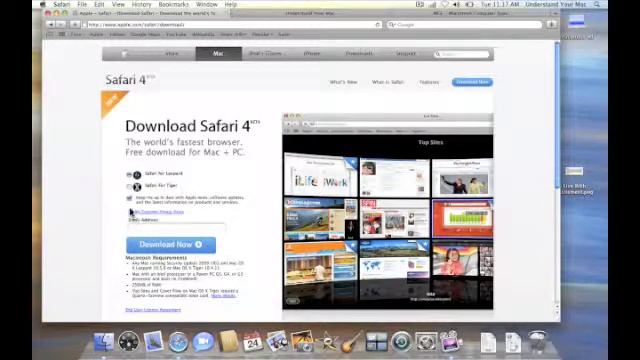Reload page using address bar icon
The image size is (640, 360).
coord(378,24)
